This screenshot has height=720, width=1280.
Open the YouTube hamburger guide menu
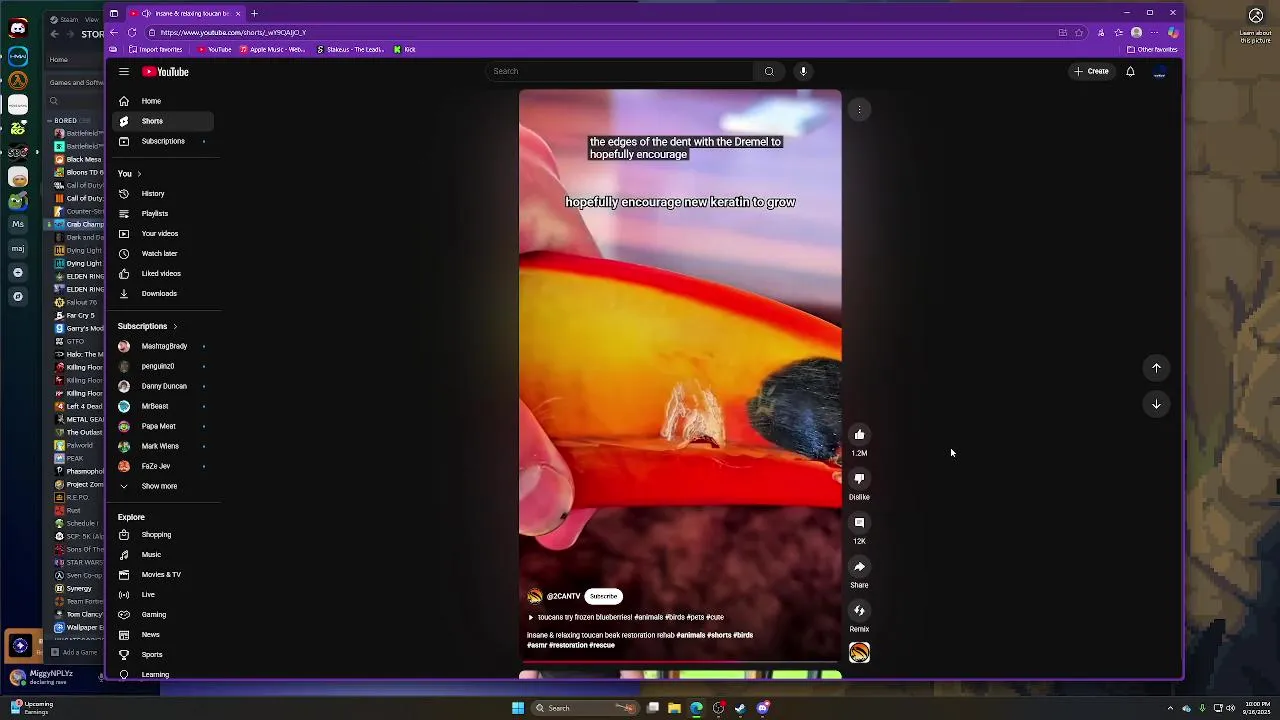(x=124, y=72)
